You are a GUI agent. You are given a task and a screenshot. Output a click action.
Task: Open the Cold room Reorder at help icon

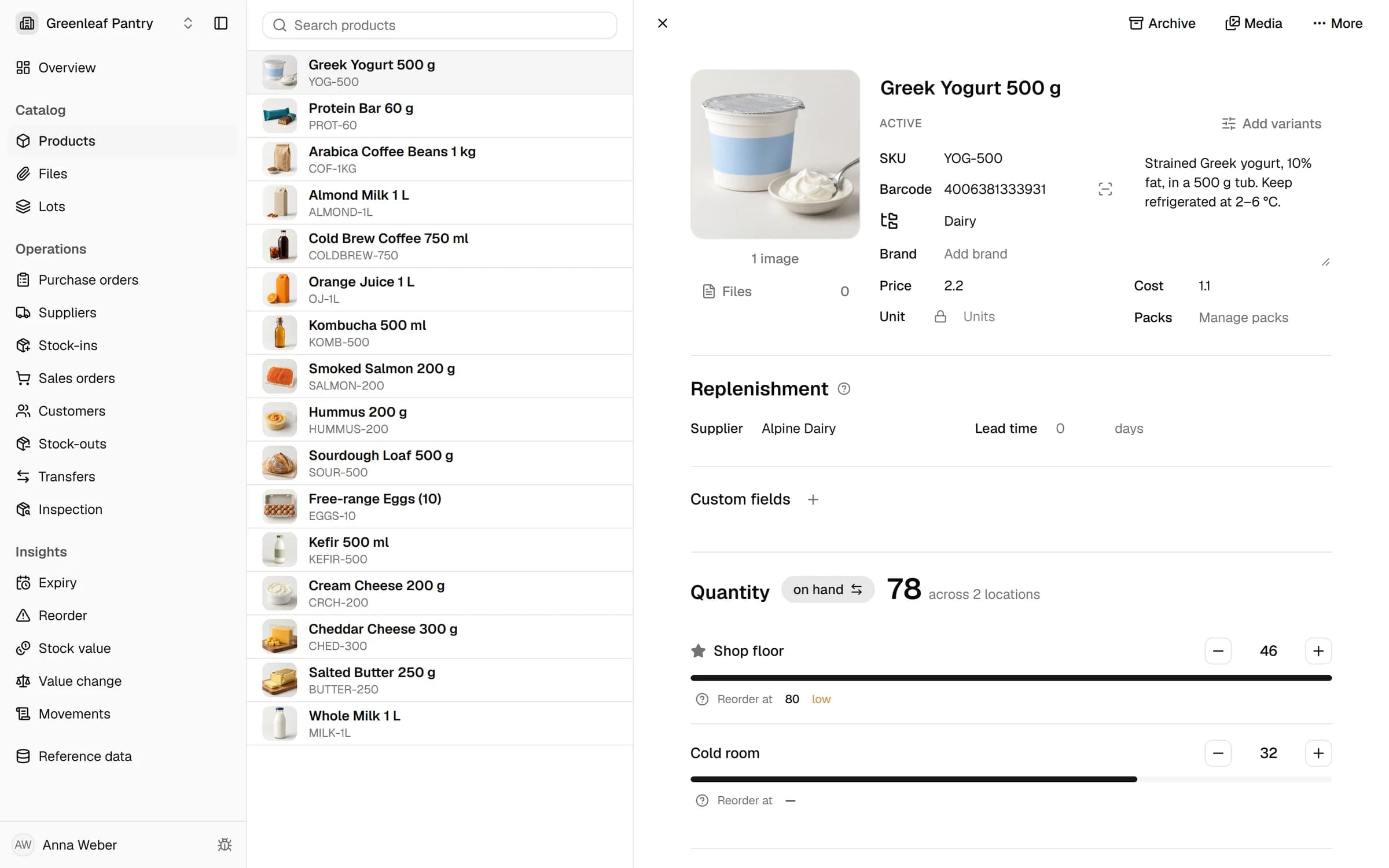702,800
